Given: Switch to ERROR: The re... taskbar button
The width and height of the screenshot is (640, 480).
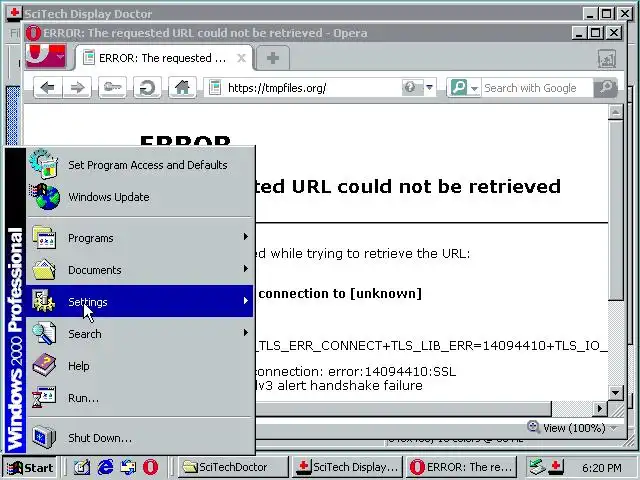Looking at the screenshot, I should pos(461,467).
